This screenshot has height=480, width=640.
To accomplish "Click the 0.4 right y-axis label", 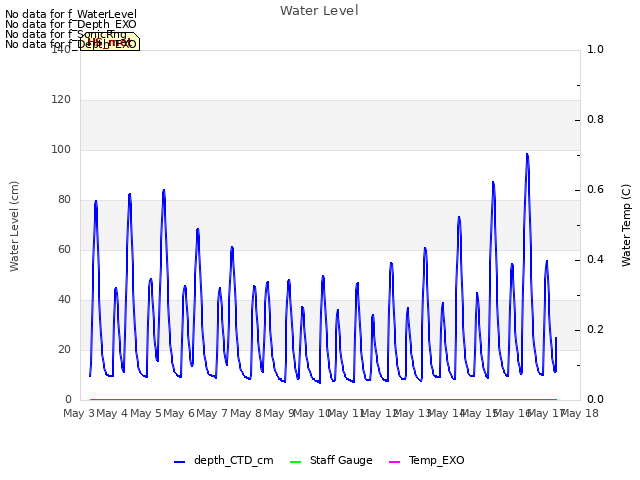I will [x=595, y=260].
